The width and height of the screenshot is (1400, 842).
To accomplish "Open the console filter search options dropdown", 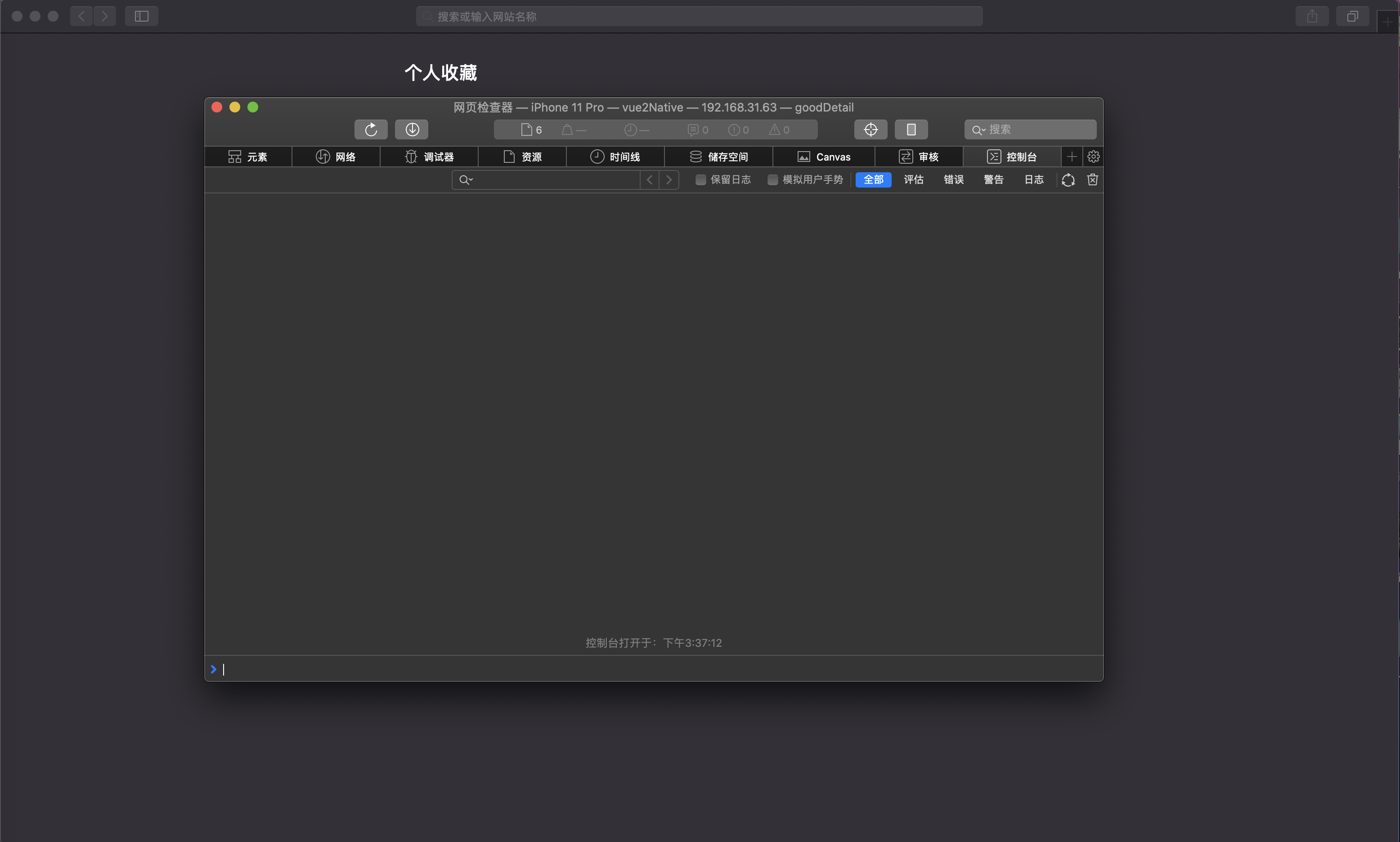I will 466,180.
